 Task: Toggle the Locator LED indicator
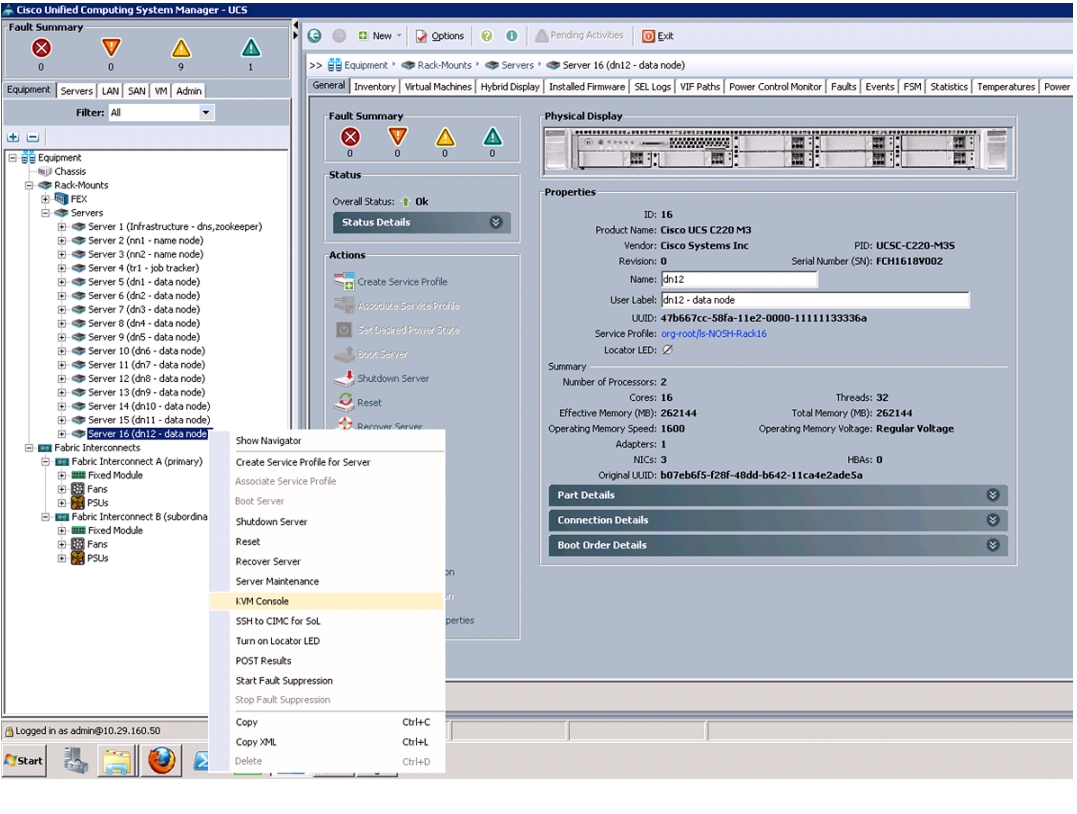(x=667, y=350)
